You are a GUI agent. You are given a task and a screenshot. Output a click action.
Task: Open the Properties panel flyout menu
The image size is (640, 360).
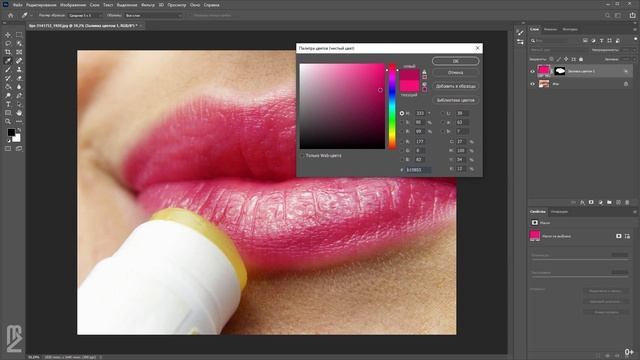(x=635, y=212)
